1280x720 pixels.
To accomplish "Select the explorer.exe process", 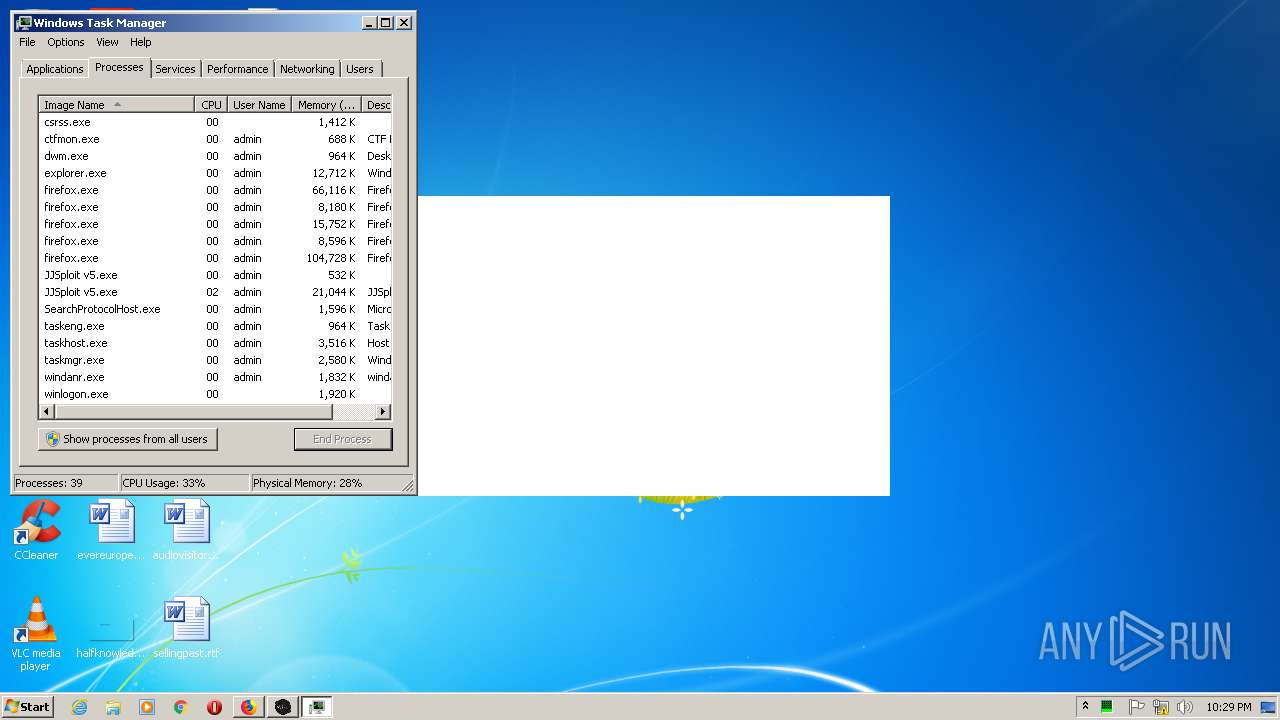I will (215, 173).
